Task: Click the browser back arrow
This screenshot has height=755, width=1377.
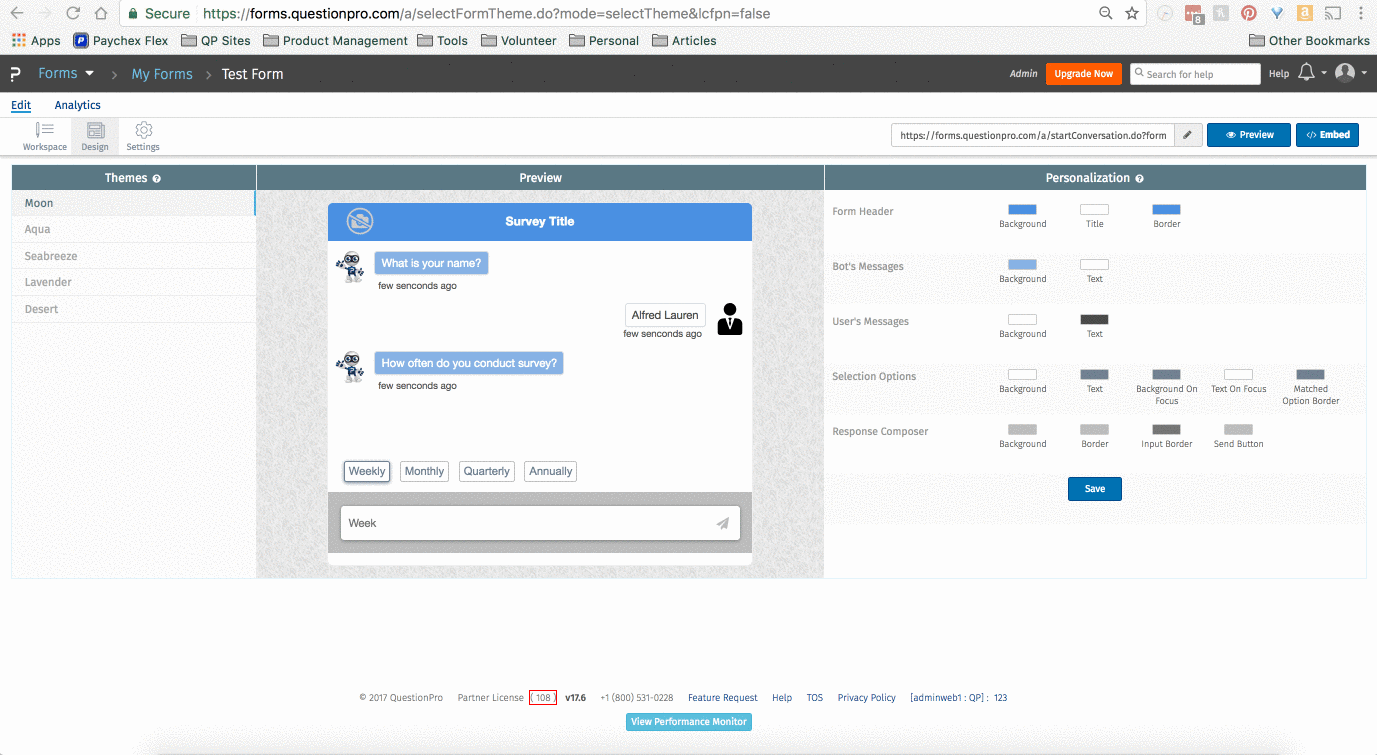Action: tap(17, 14)
